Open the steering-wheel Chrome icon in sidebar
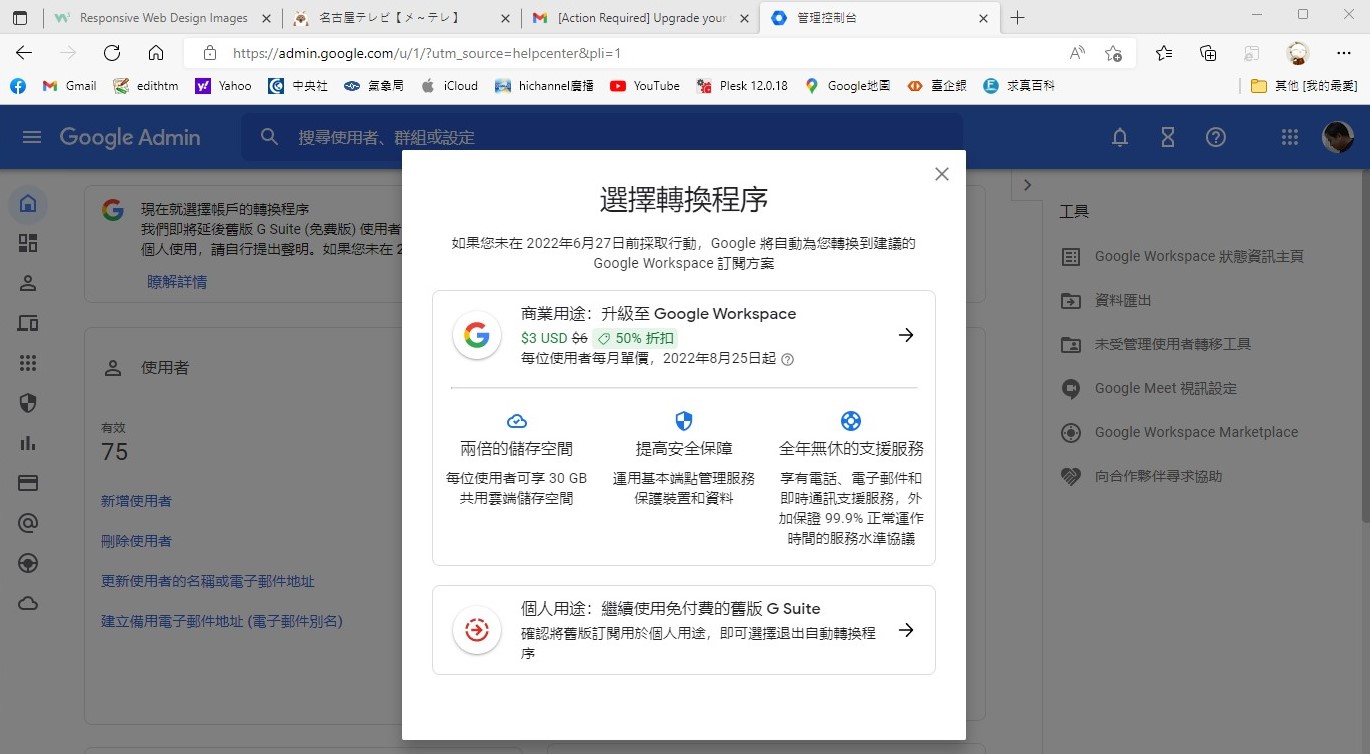Image resolution: width=1370 pixels, height=754 pixels. [x=28, y=563]
